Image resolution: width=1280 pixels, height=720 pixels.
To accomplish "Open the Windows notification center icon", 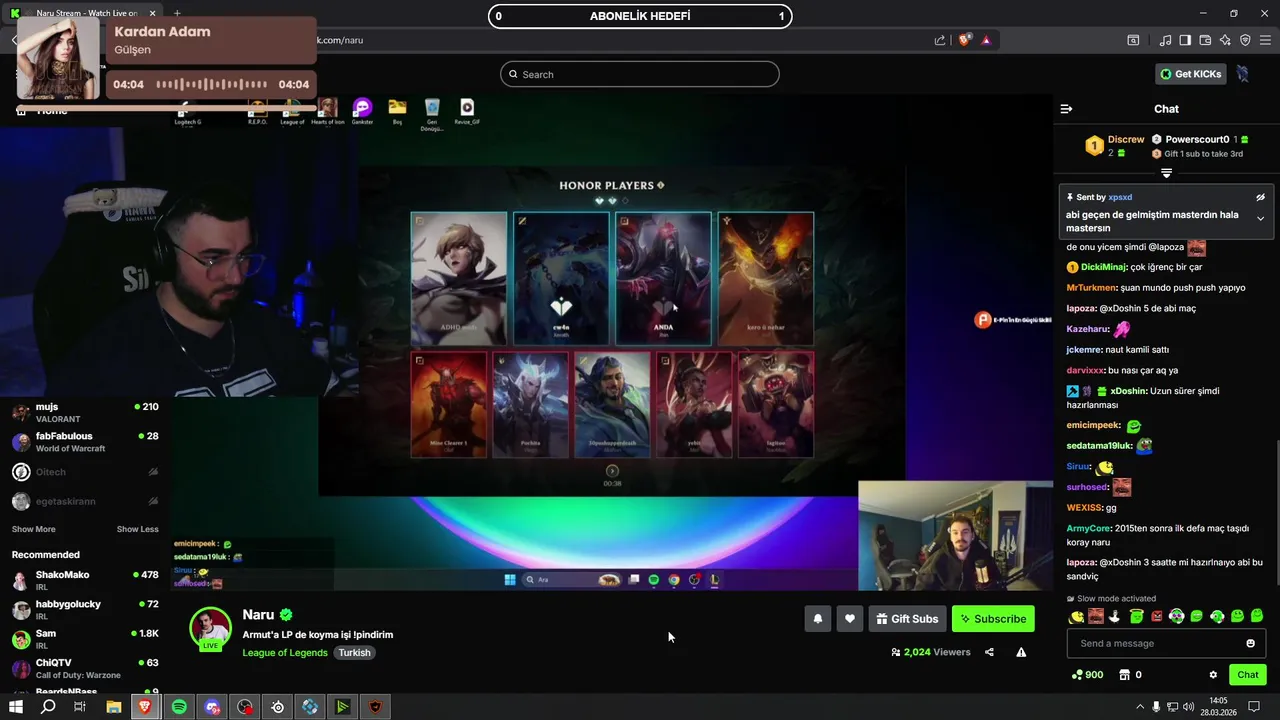I will (1253, 707).
